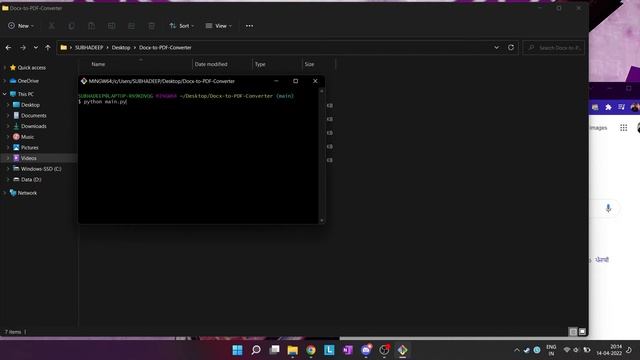Image resolution: width=640 pixels, height=360 pixels.
Task: Select Network in the navigation pane
Action: [27, 193]
